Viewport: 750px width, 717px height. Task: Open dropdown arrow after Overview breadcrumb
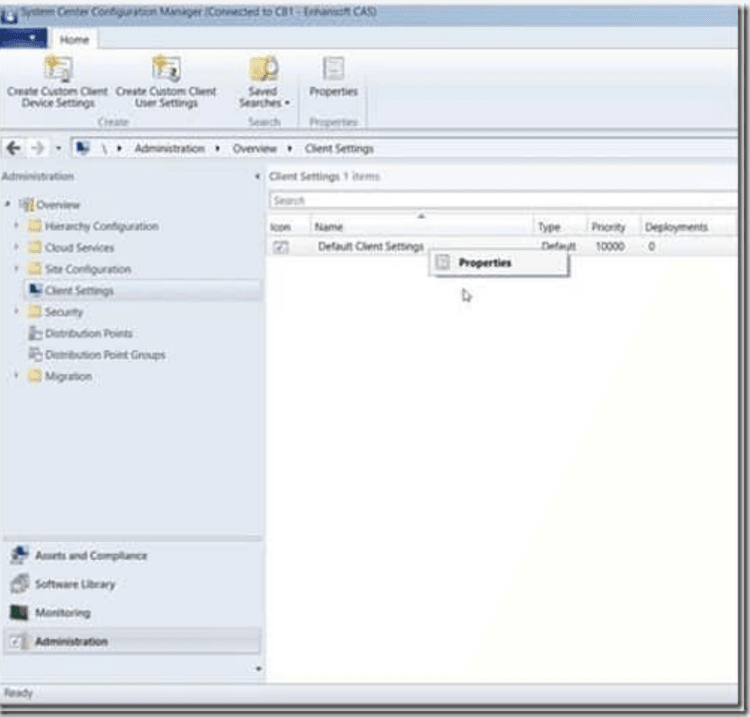[x=290, y=149]
